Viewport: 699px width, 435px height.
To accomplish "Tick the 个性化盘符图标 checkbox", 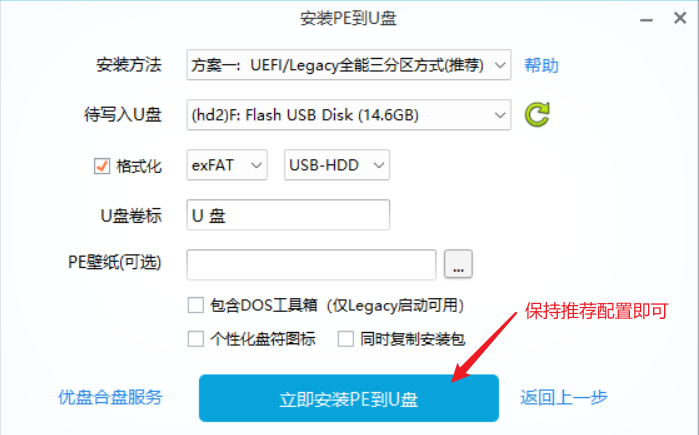I will (x=196, y=339).
